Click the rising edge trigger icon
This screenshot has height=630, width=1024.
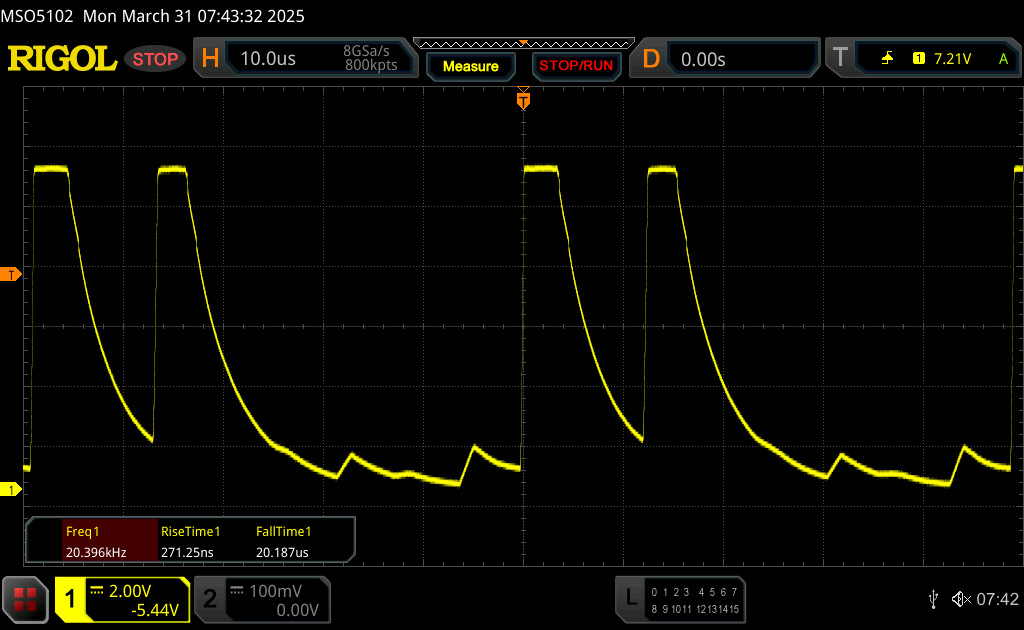click(887, 59)
